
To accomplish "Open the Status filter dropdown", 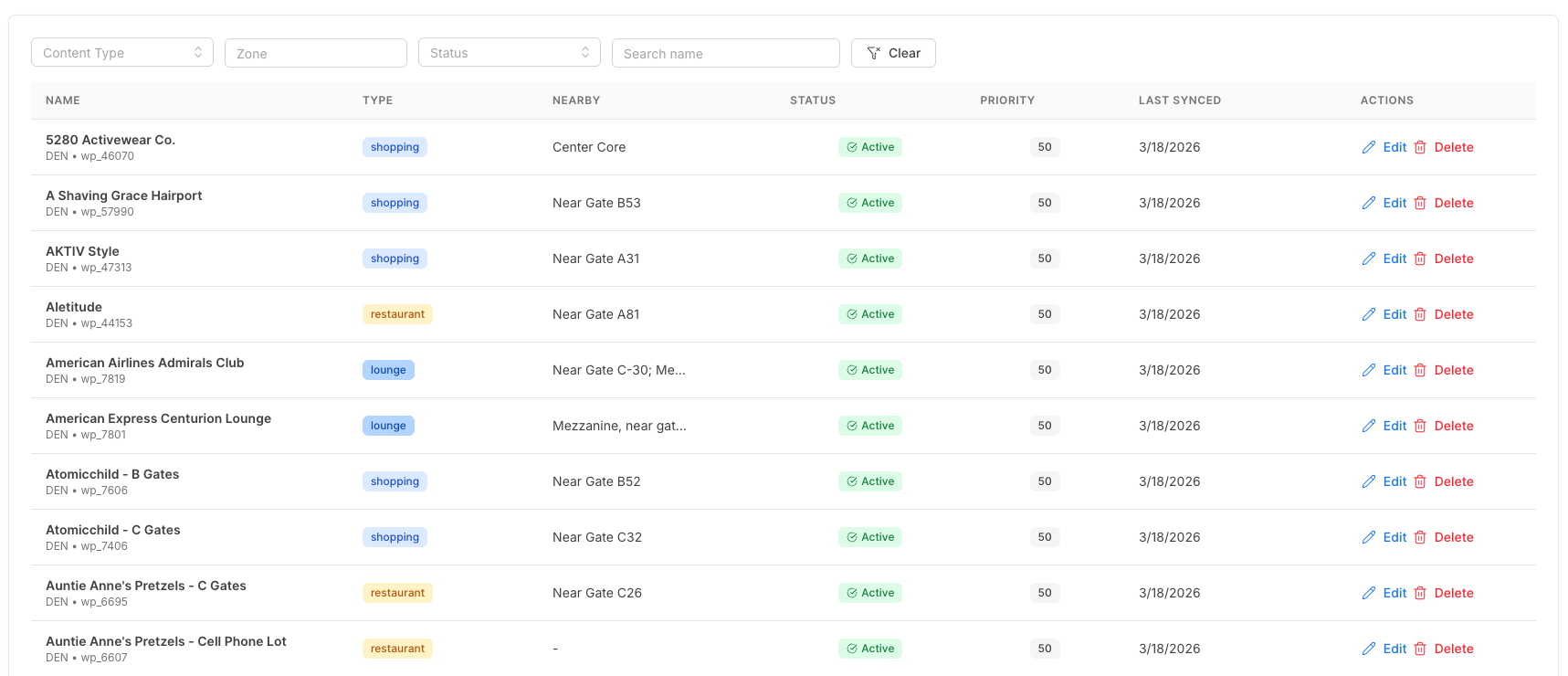I will (510, 53).
